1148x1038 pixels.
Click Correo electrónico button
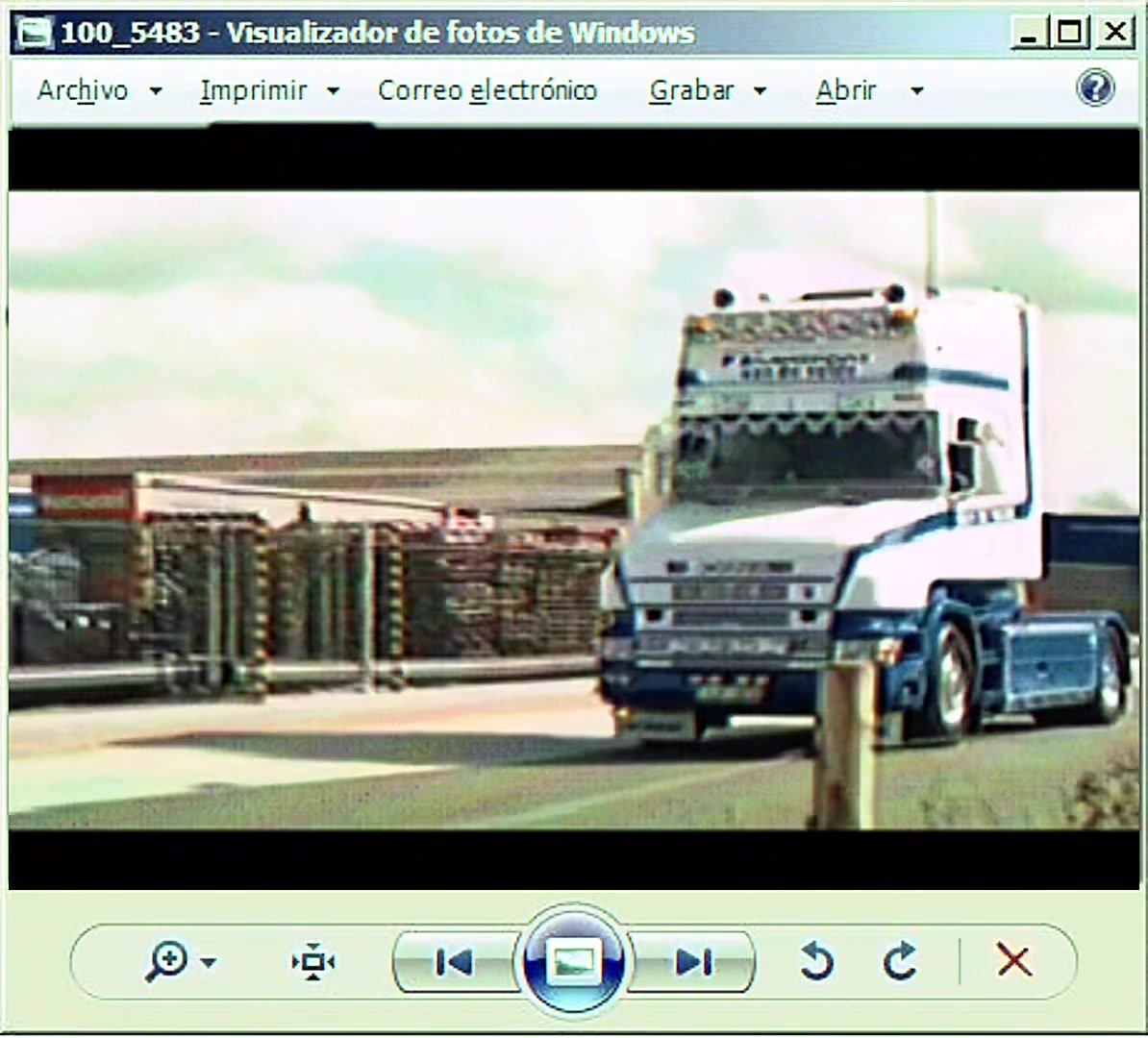(487, 90)
